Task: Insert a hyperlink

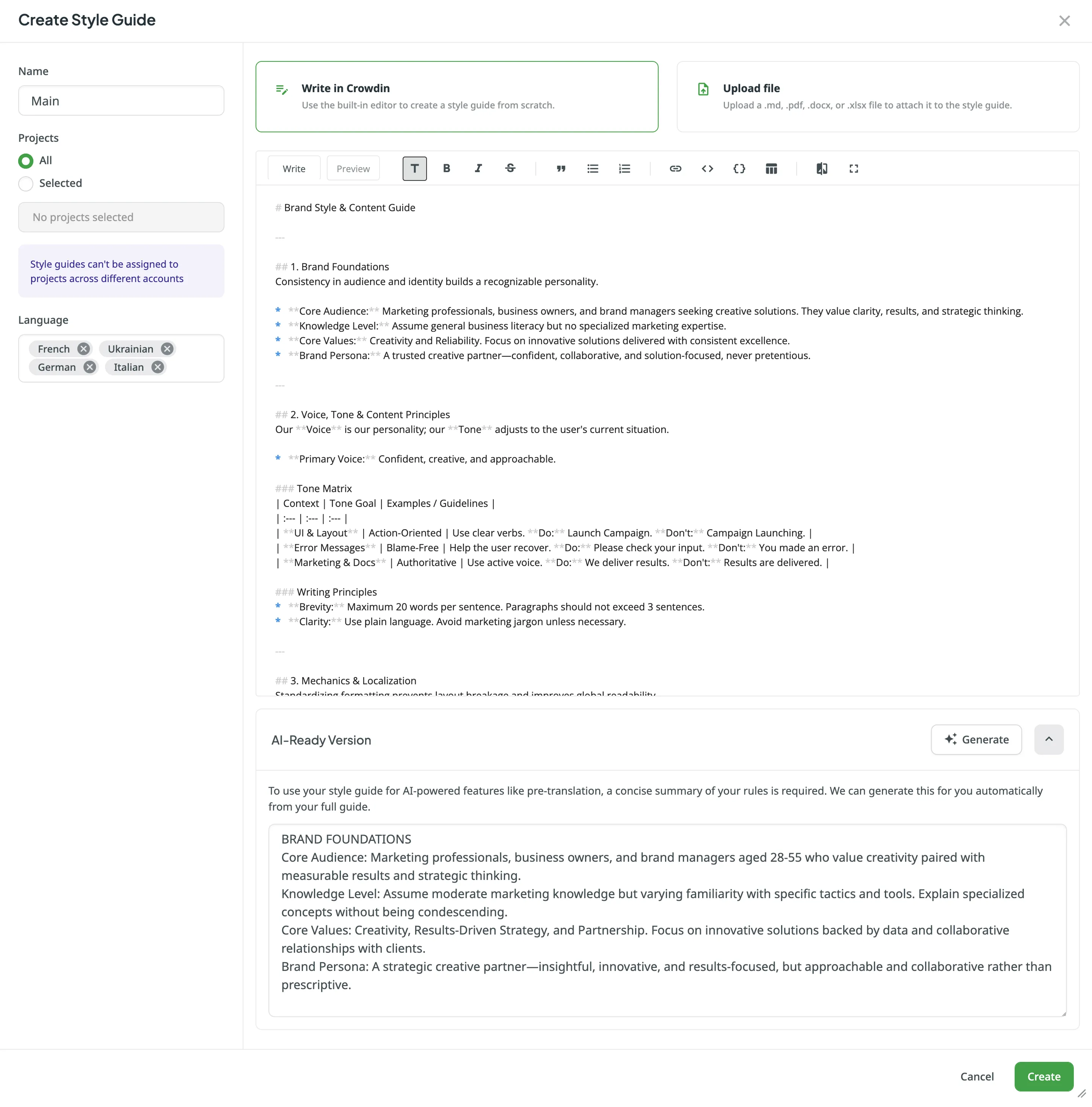Action: tap(675, 168)
